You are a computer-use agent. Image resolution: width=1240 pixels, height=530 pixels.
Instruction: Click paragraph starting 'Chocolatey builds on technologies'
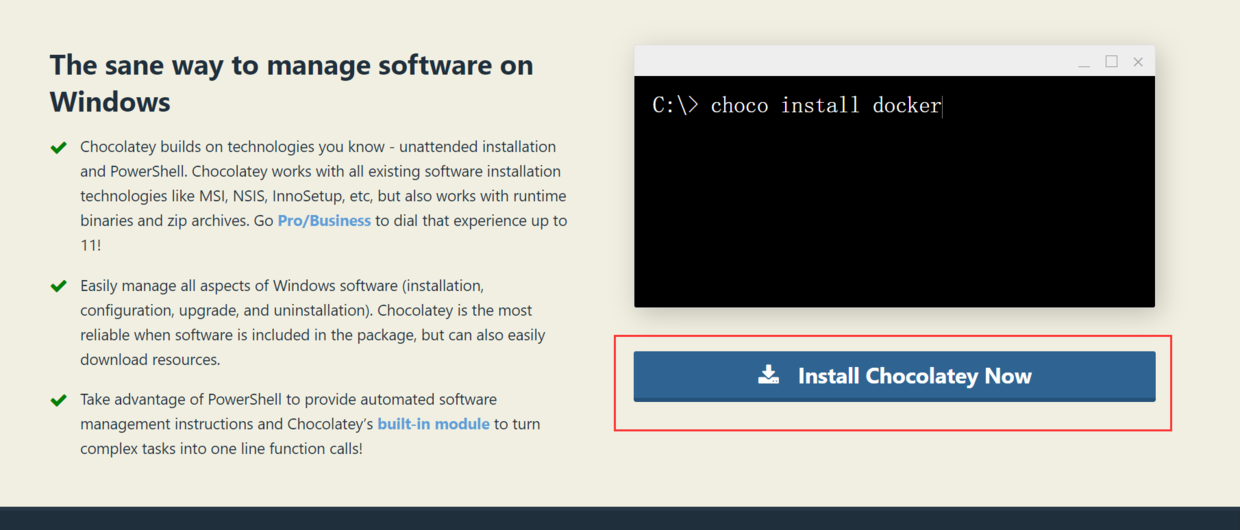point(323,196)
